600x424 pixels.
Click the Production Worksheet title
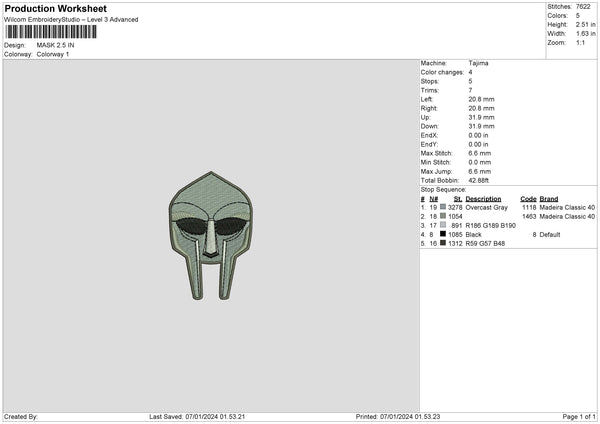click(55, 8)
